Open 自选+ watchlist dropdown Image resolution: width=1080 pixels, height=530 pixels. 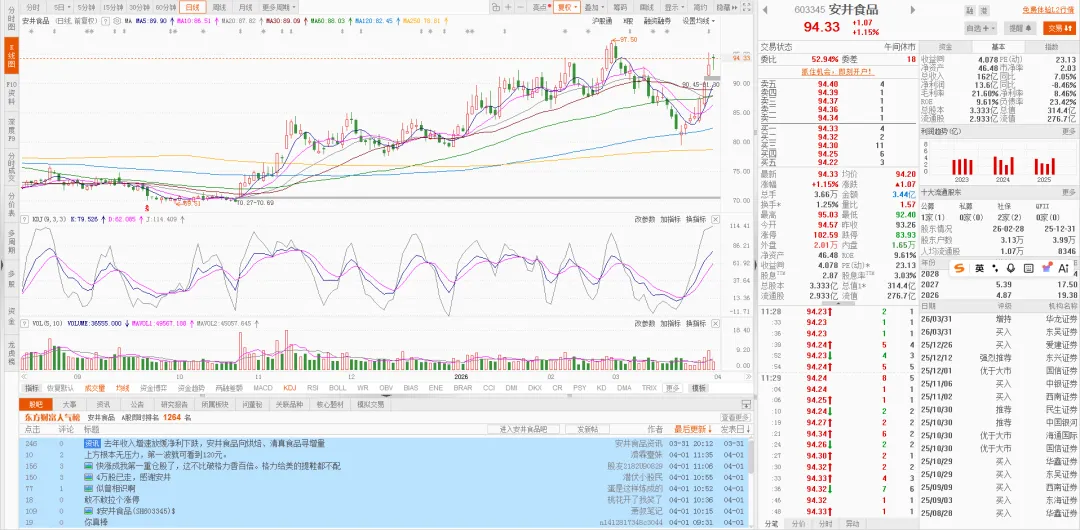981,28
